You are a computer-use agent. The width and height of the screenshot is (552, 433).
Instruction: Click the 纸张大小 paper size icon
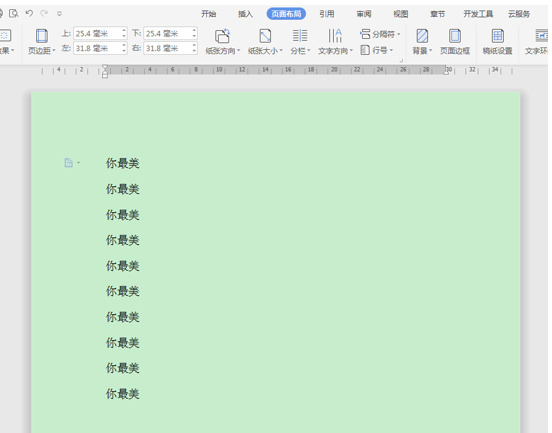[x=265, y=36]
